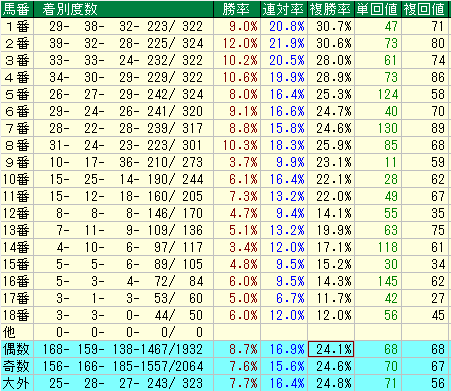Click 複回値 56 in the 大外 row
Screen dimensions: 451x391
coord(425,383)
